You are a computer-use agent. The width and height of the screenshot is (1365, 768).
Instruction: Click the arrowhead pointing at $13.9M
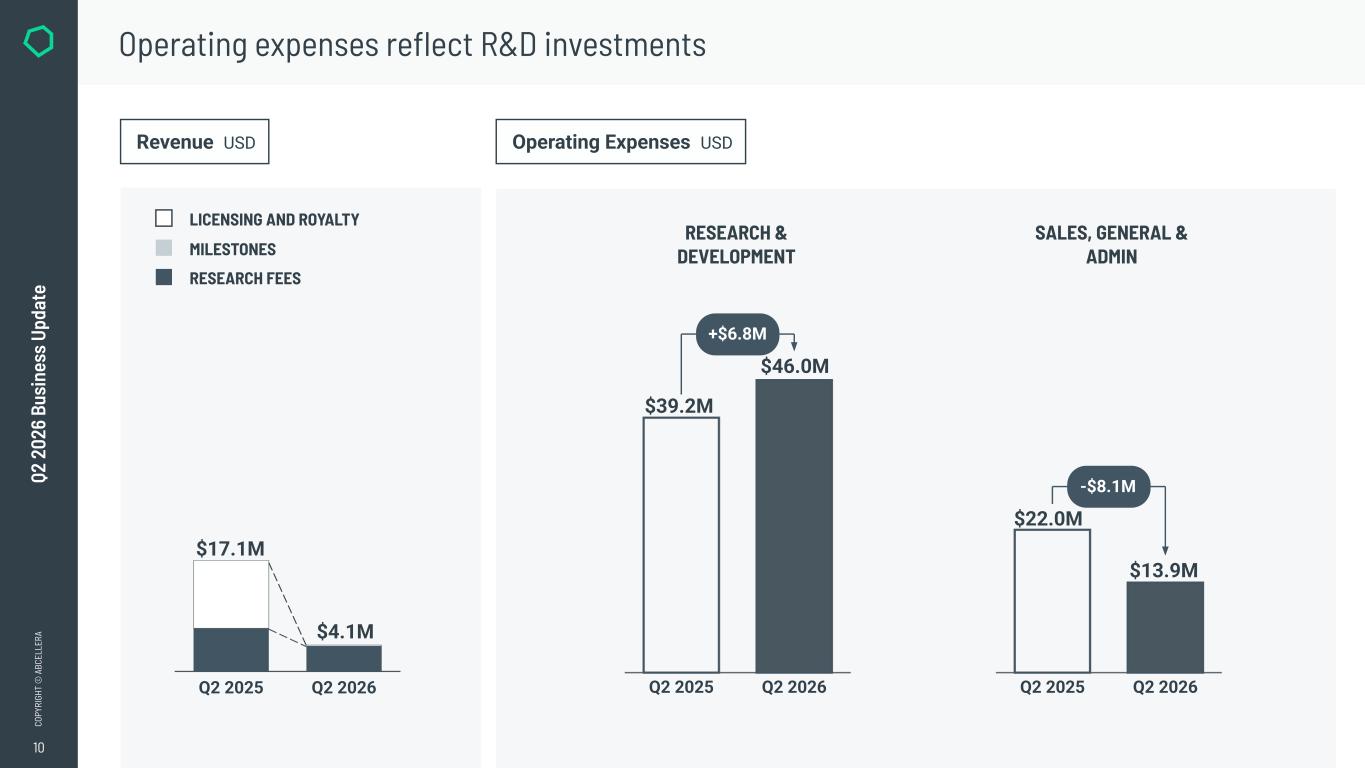click(1165, 550)
